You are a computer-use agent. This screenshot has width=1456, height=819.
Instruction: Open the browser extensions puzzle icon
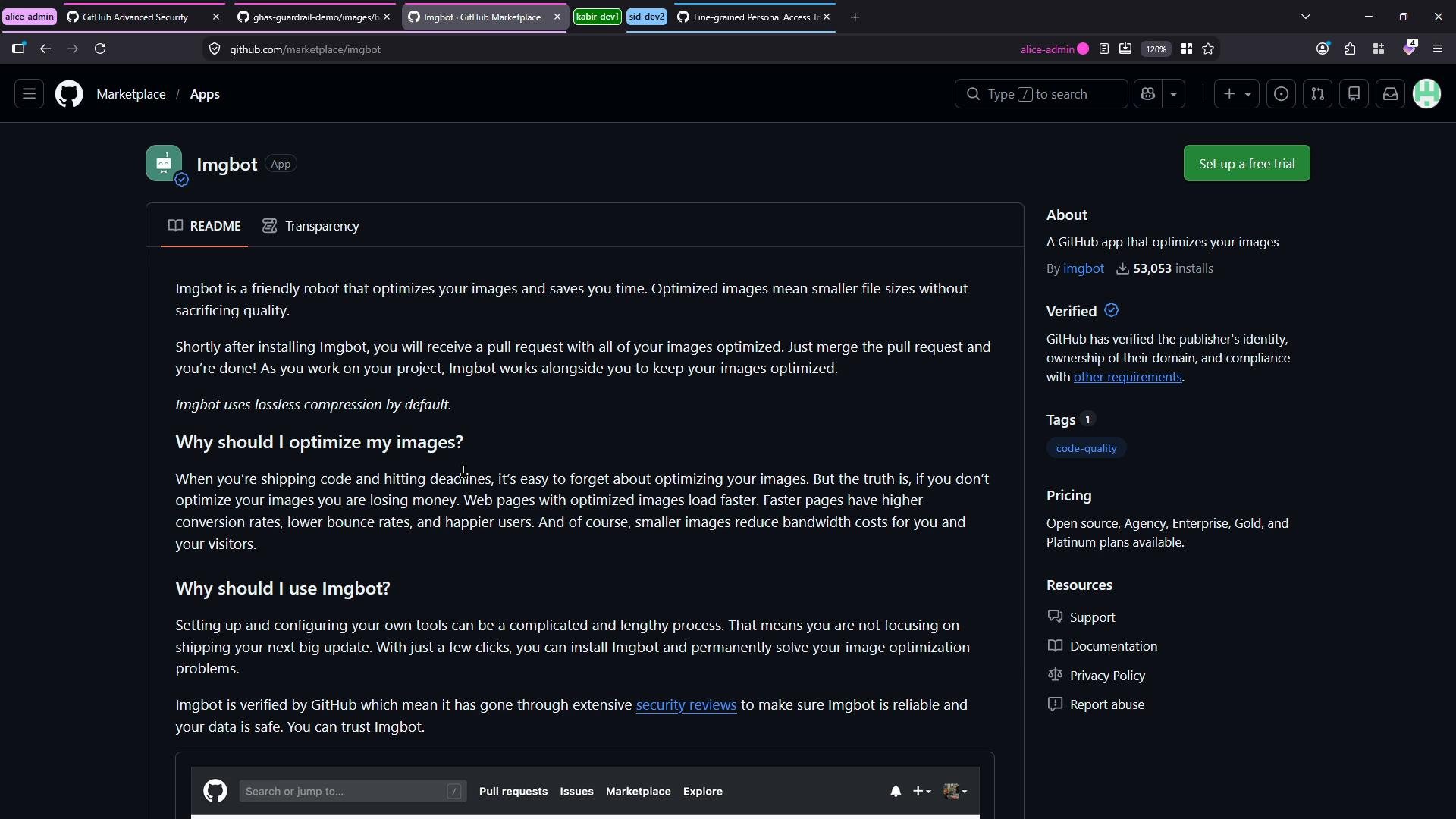coord(1351,49)
